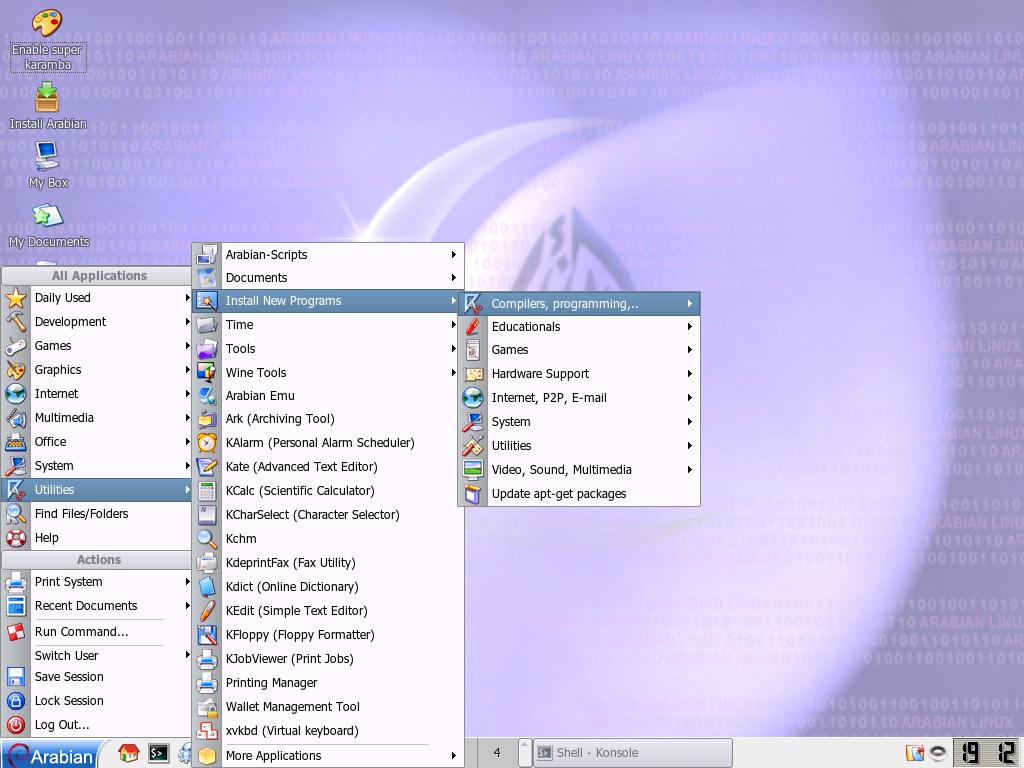Launch KJobViewer (Print Jobs)
Viewport: 1024px width, 768px height.
click(x=328, y=659)
